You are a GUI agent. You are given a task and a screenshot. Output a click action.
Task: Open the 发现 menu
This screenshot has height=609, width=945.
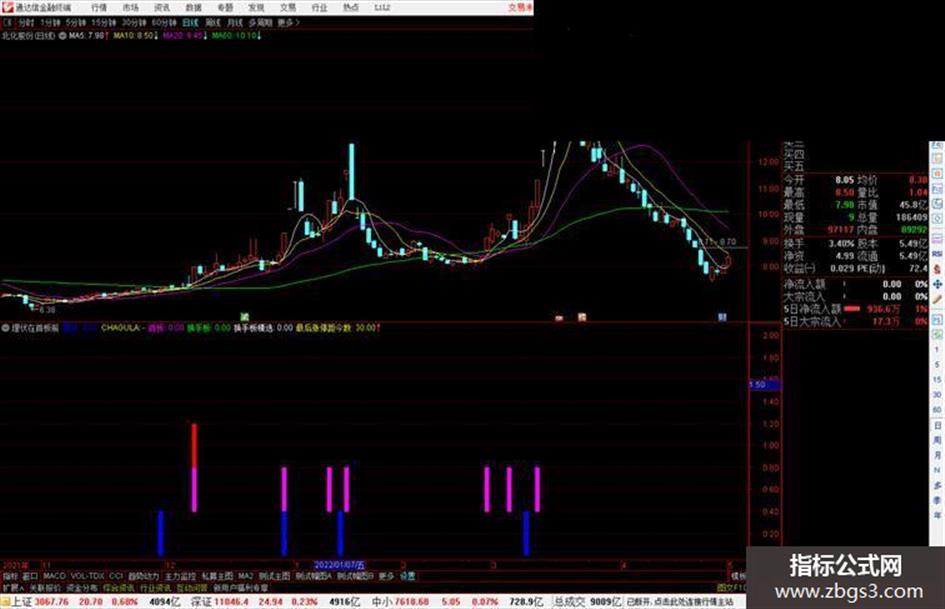(x=256, y=8)
